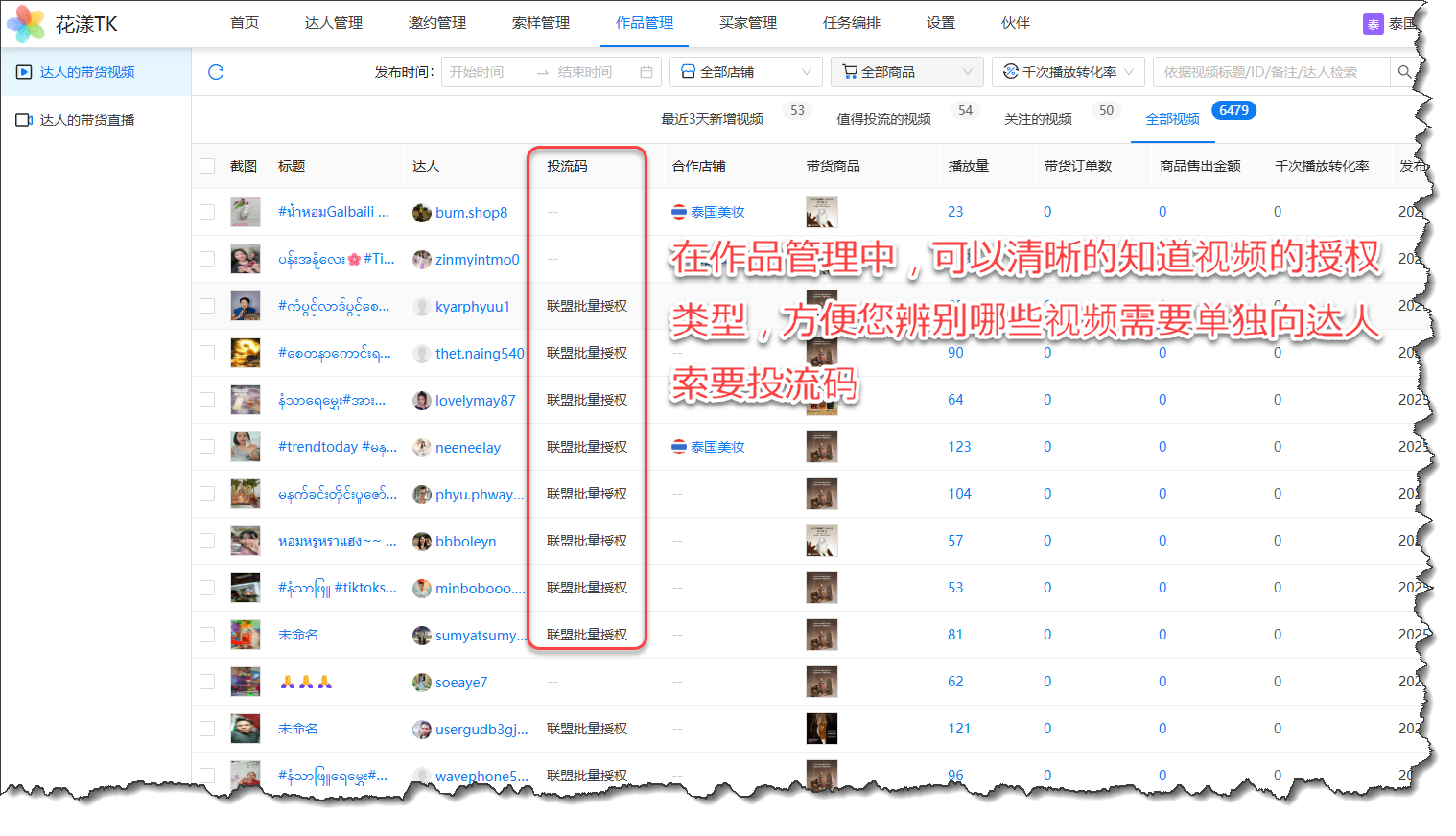Open 达人的带货直播 in the sidebar
1456x836 pixels.
coord(86,120)
